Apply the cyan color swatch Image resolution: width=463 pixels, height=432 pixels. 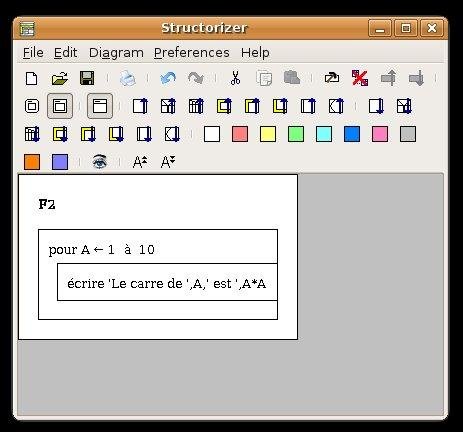point(324,134)
